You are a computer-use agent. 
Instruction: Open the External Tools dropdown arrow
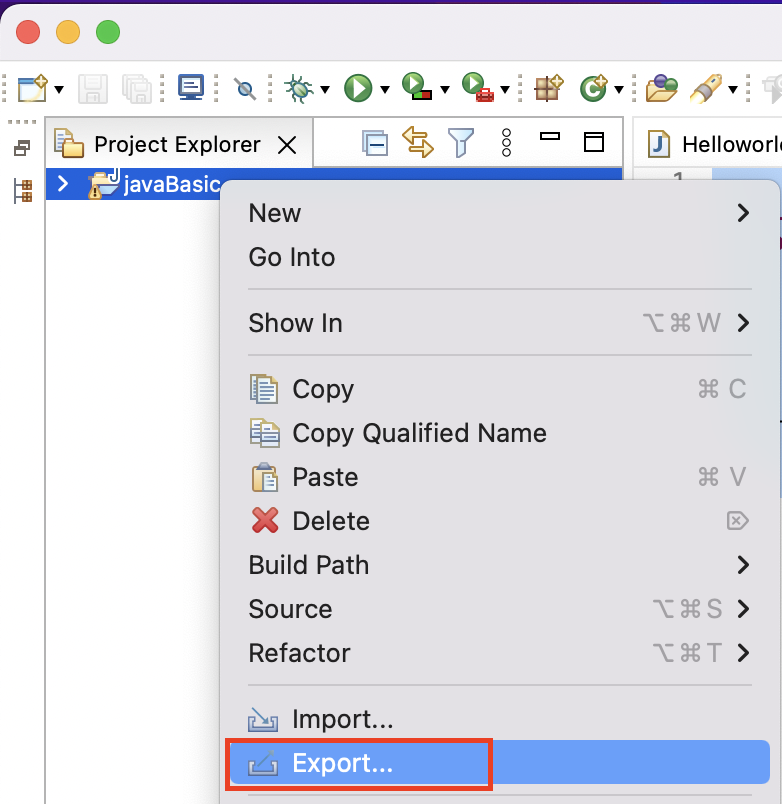[x=505, y=90]
